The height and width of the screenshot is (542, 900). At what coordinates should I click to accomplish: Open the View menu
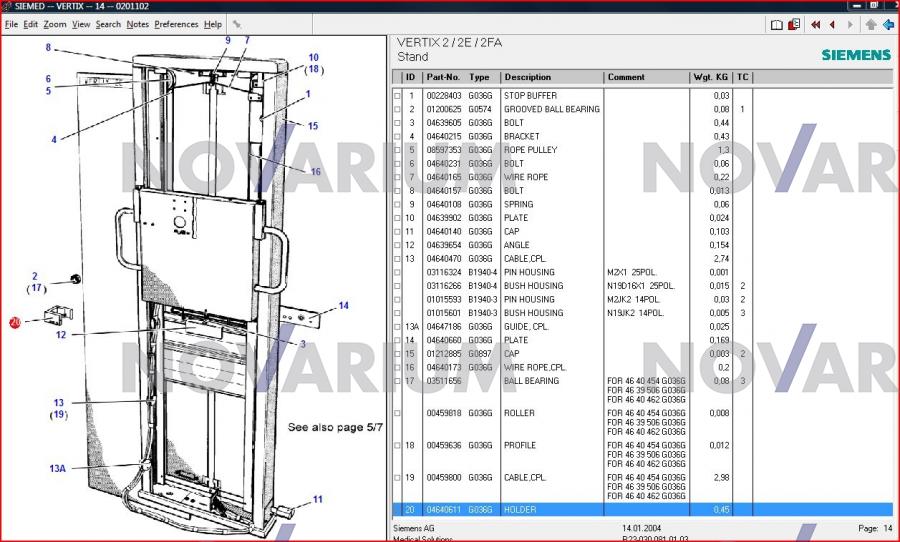tap(81, 24)
